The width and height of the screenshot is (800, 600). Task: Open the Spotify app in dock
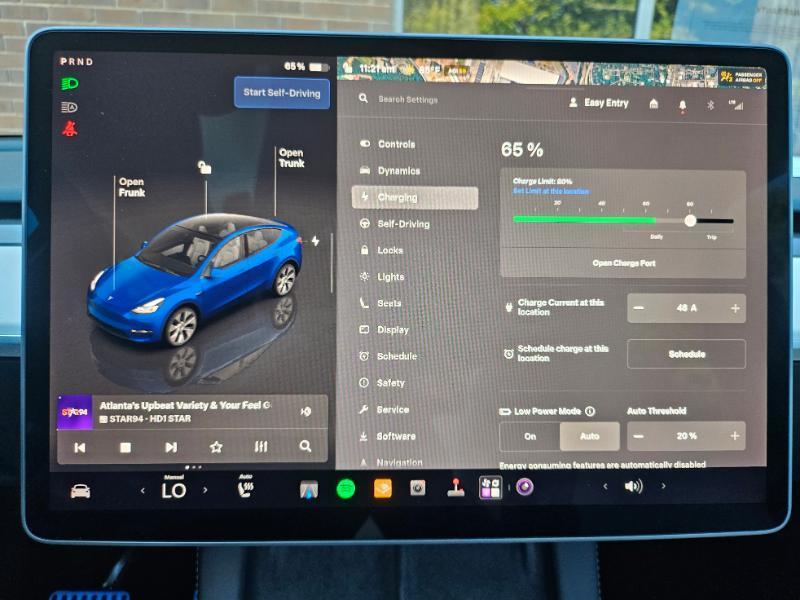point(345,489)
